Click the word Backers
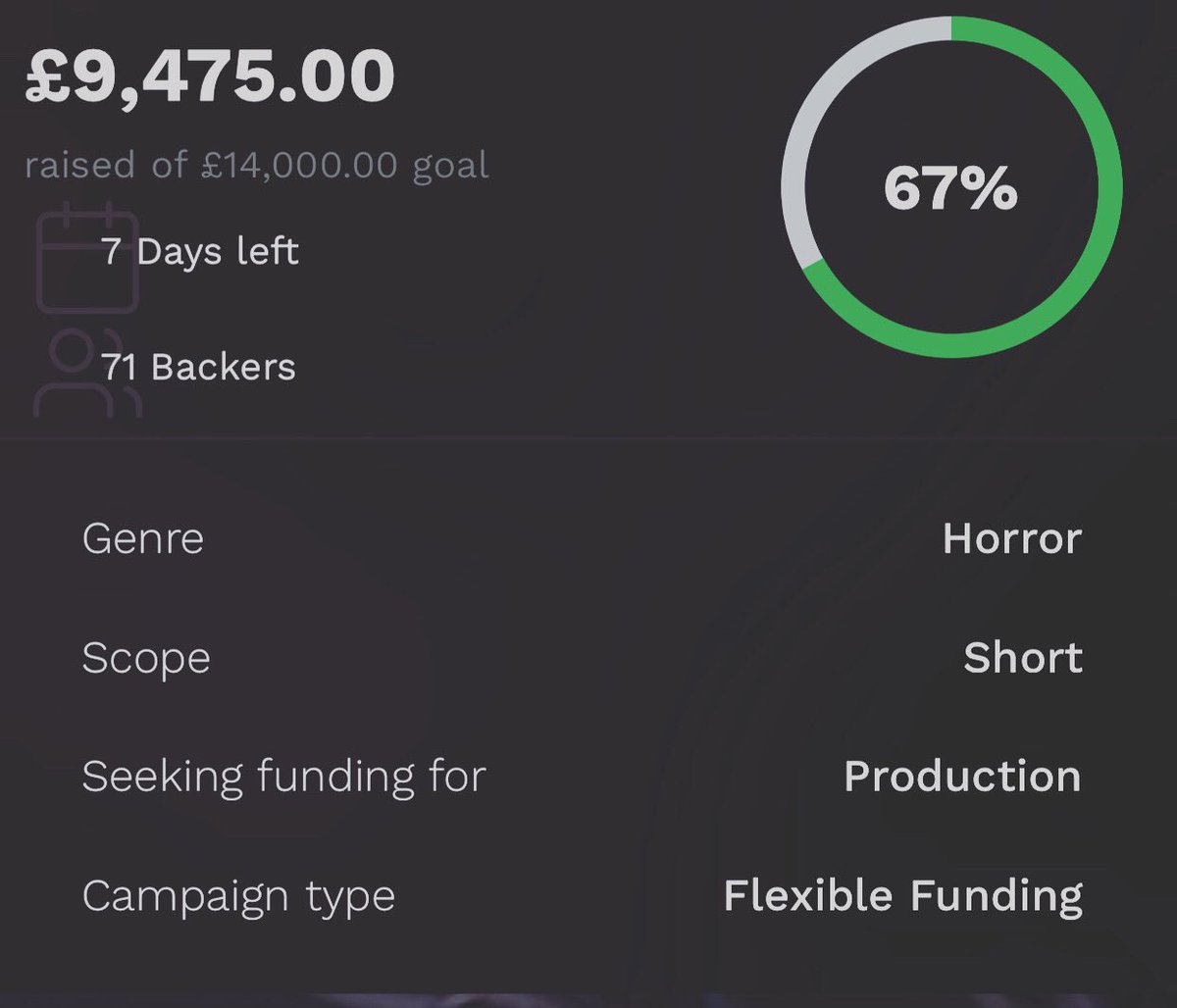Image resolution: width=1177 pixels, height=1008 pixels. (224, 368)
